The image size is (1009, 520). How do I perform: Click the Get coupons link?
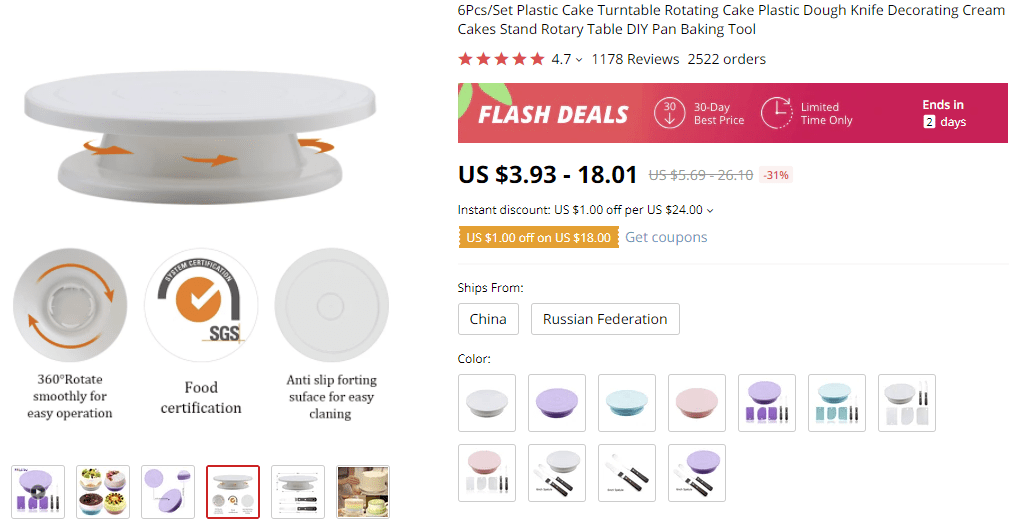pyautogui.click(x=666, y=237)
